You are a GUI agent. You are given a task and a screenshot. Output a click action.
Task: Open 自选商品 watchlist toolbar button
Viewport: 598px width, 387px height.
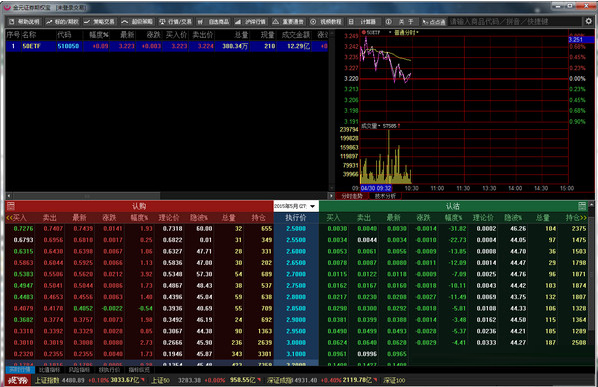(213, 22)
